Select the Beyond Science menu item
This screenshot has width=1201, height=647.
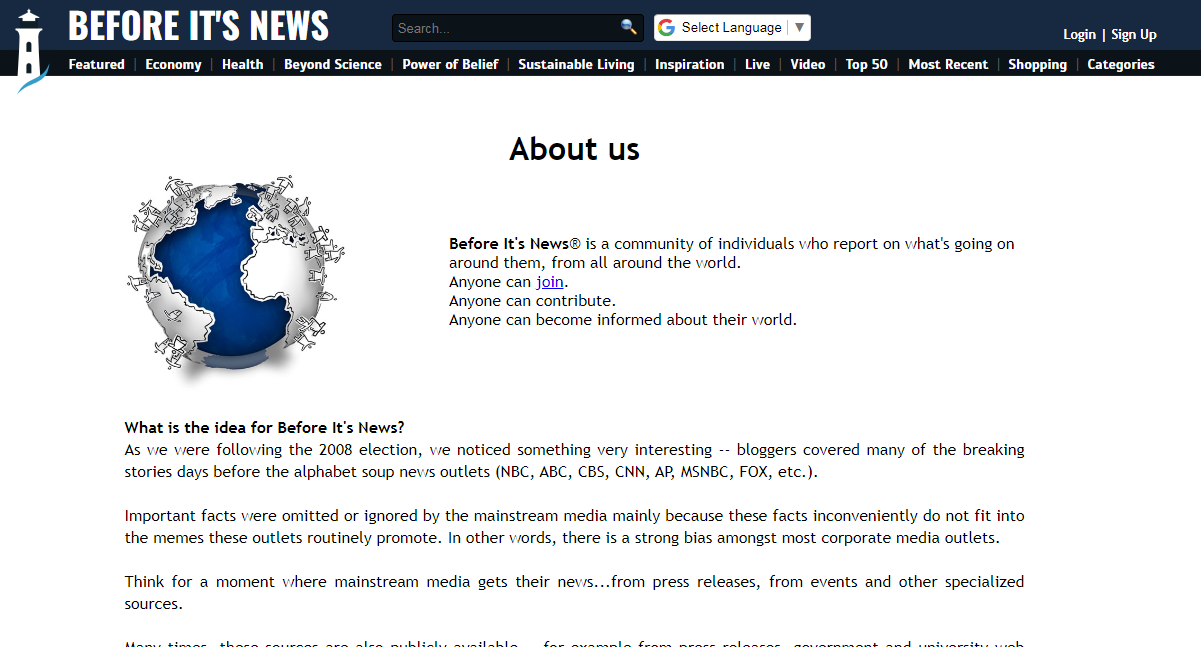pyautogui.click(x=332, y=64)
